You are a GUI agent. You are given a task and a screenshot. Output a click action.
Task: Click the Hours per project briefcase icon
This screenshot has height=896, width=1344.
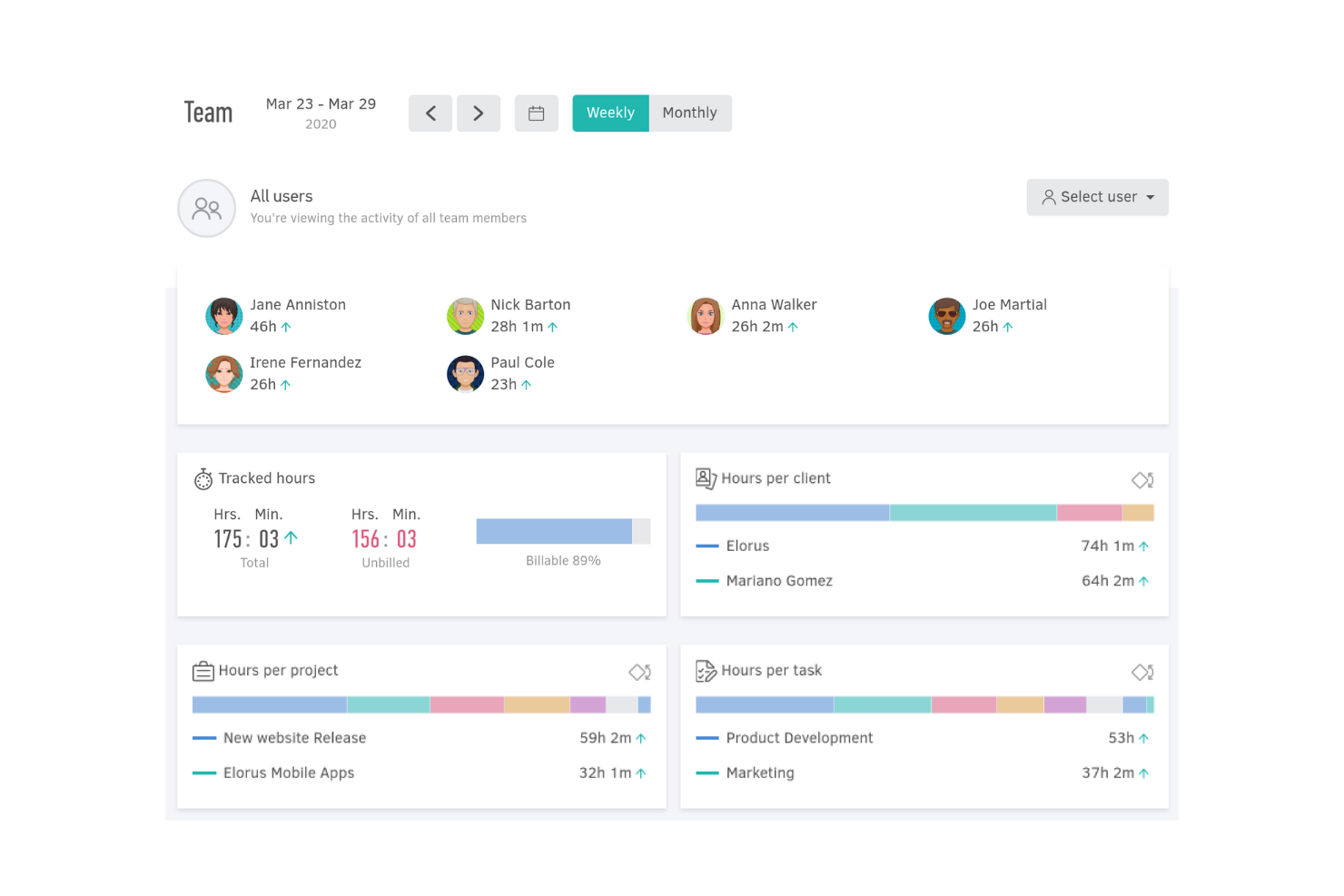point(203,671)
